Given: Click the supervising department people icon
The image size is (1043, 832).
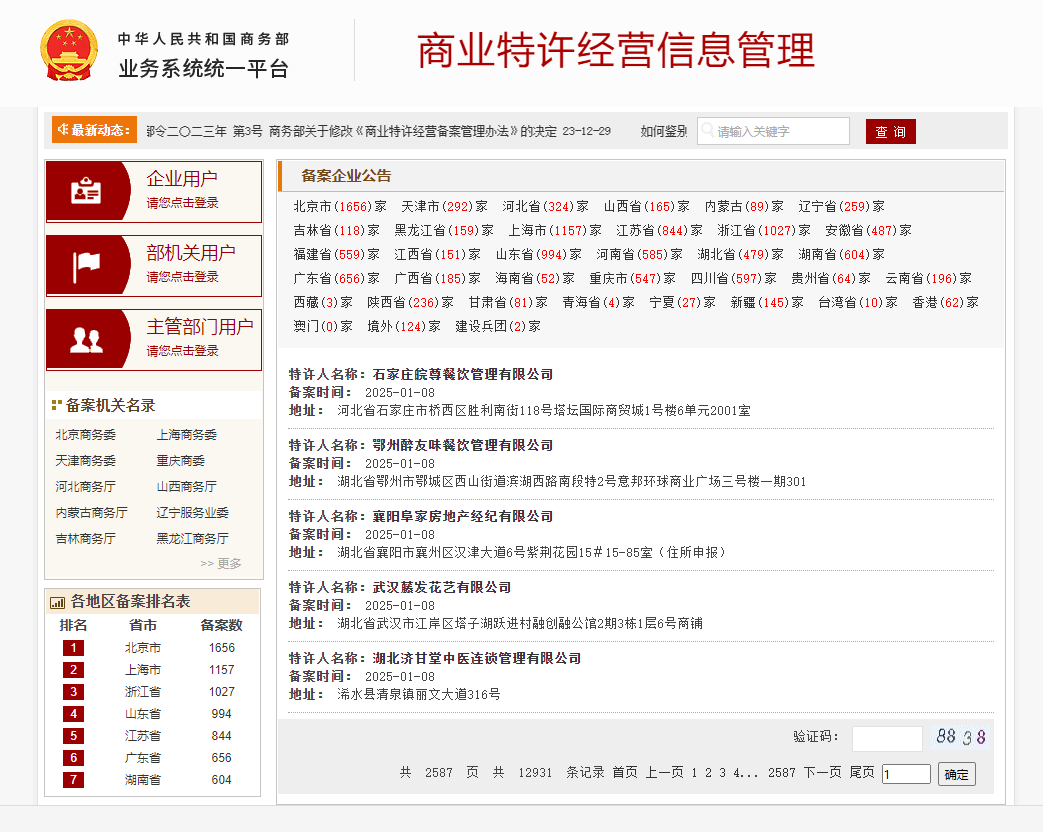Looking at the screenshot, I should [86, 340].
